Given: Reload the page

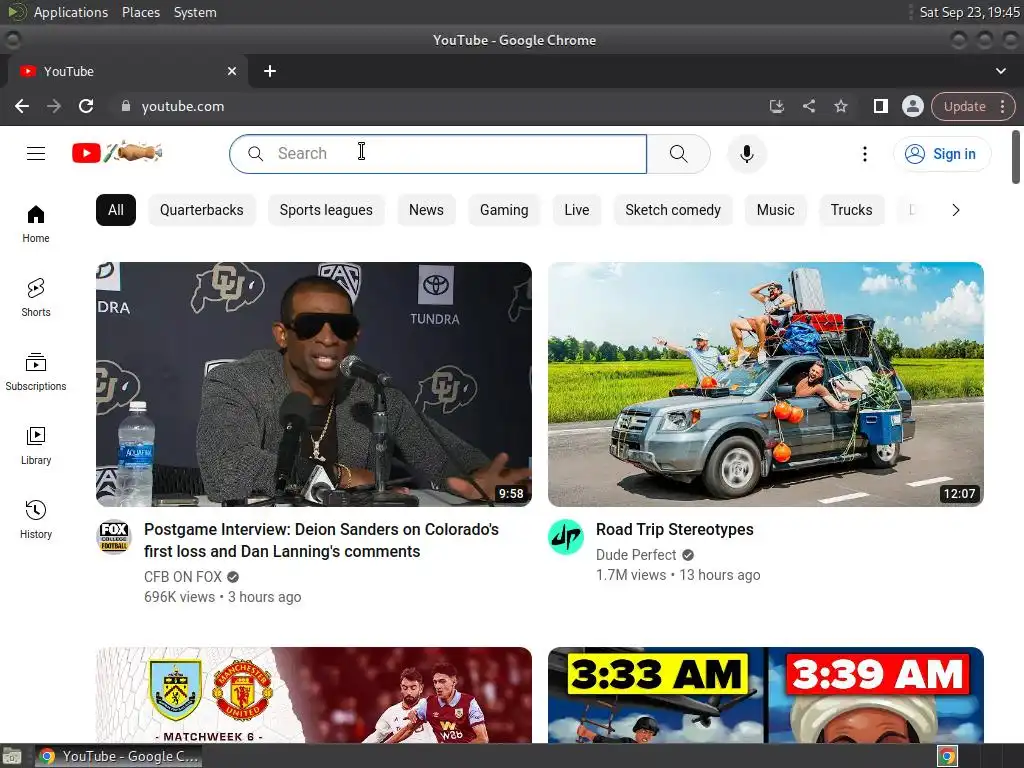Looking at the screenshot, I should click(86, 106).
